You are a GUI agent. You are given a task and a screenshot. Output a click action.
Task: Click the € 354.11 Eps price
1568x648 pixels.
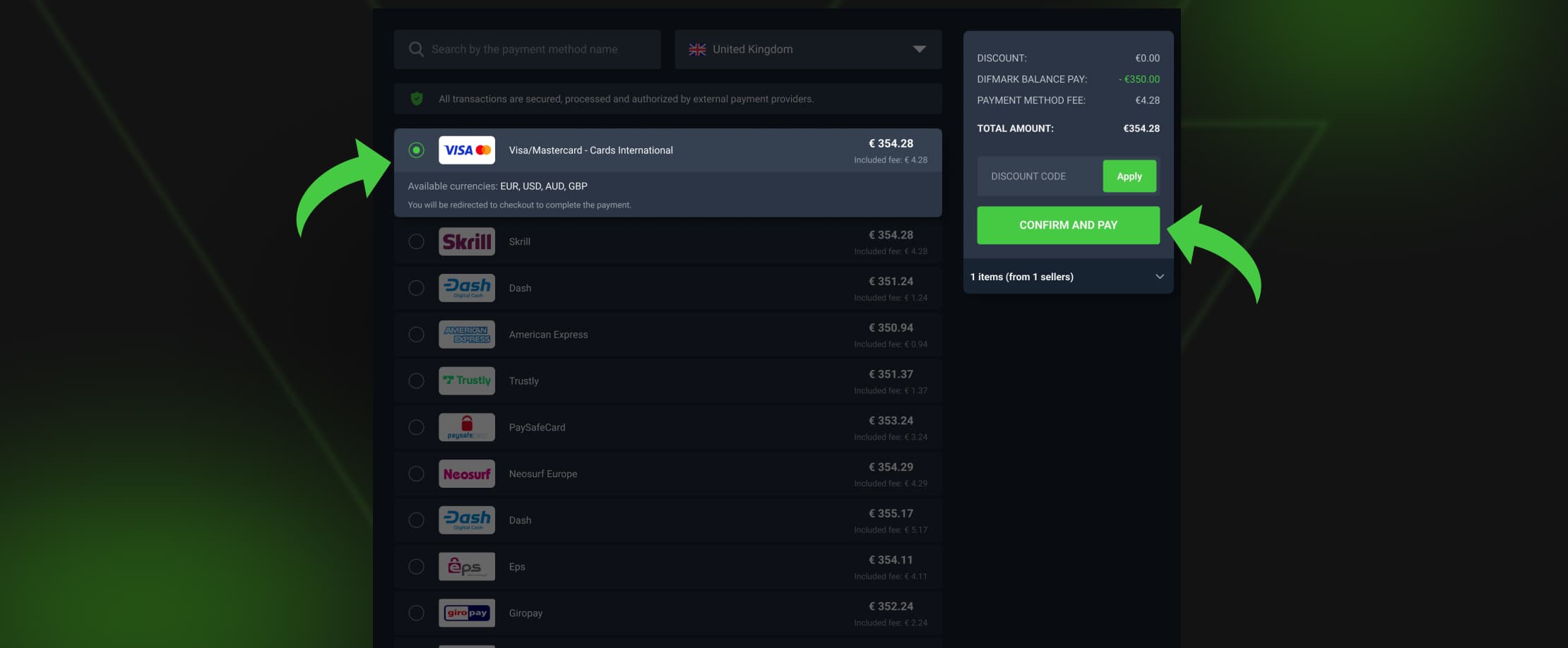click(891, 560)
